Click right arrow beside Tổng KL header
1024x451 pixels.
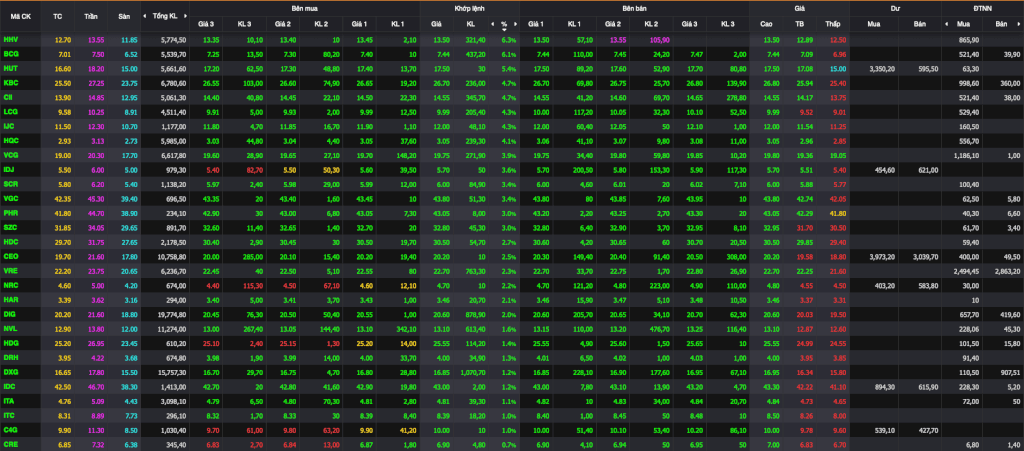187,16
